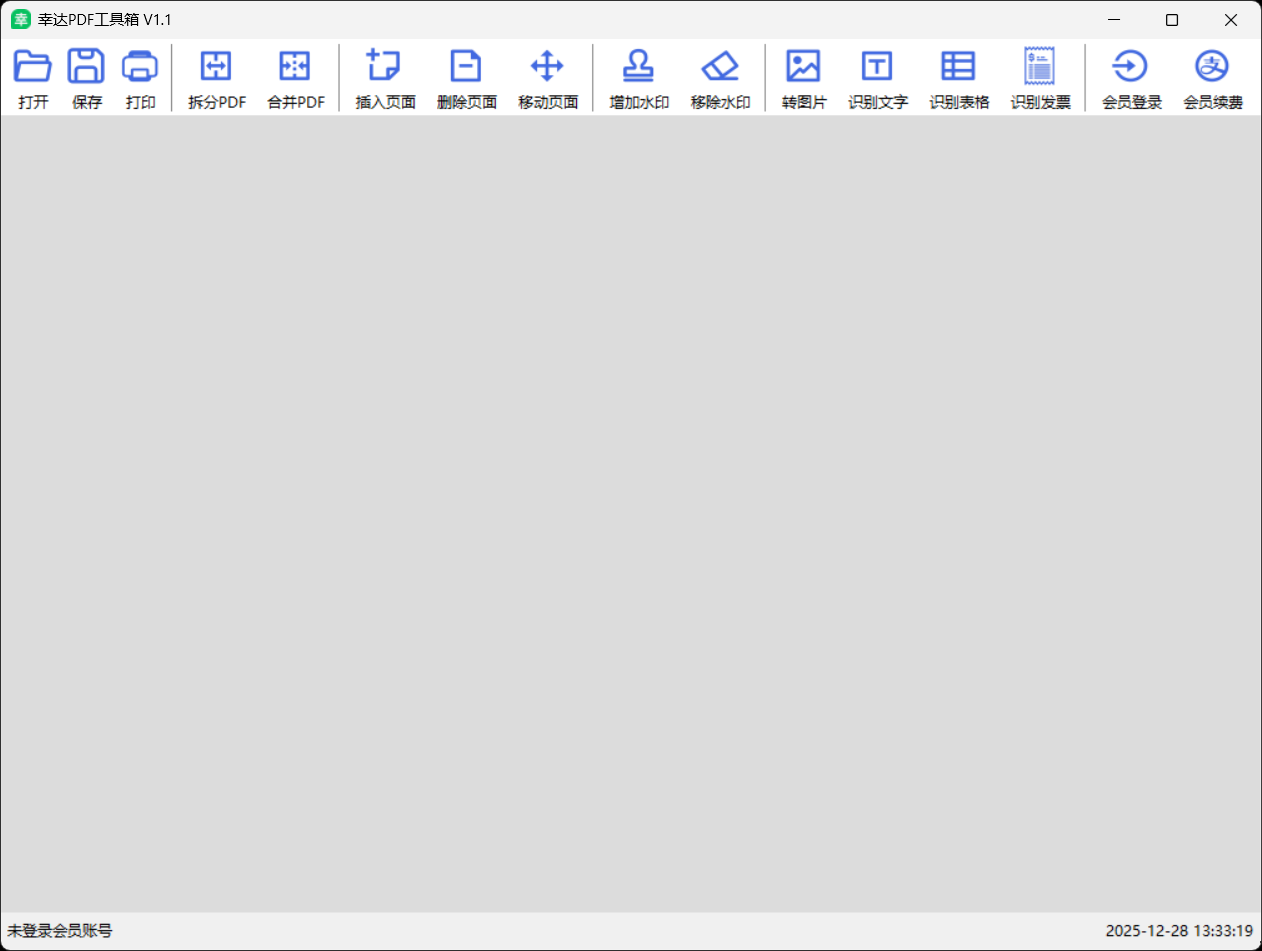1262x951 pixels.
Task: Open the Recognize Invoice (识别发票) tool
Action: pos(1039,67)
